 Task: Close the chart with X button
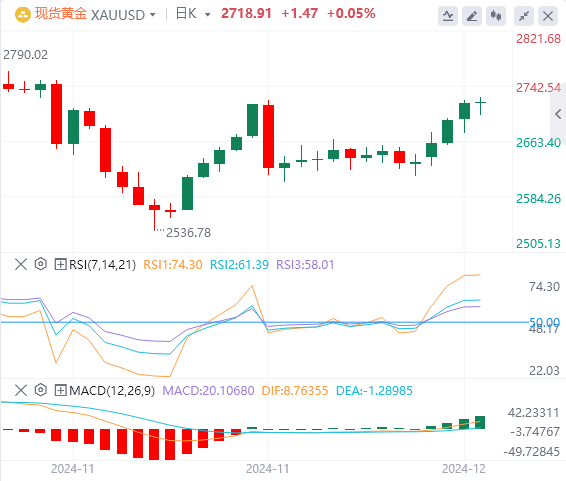click(548, 16)
